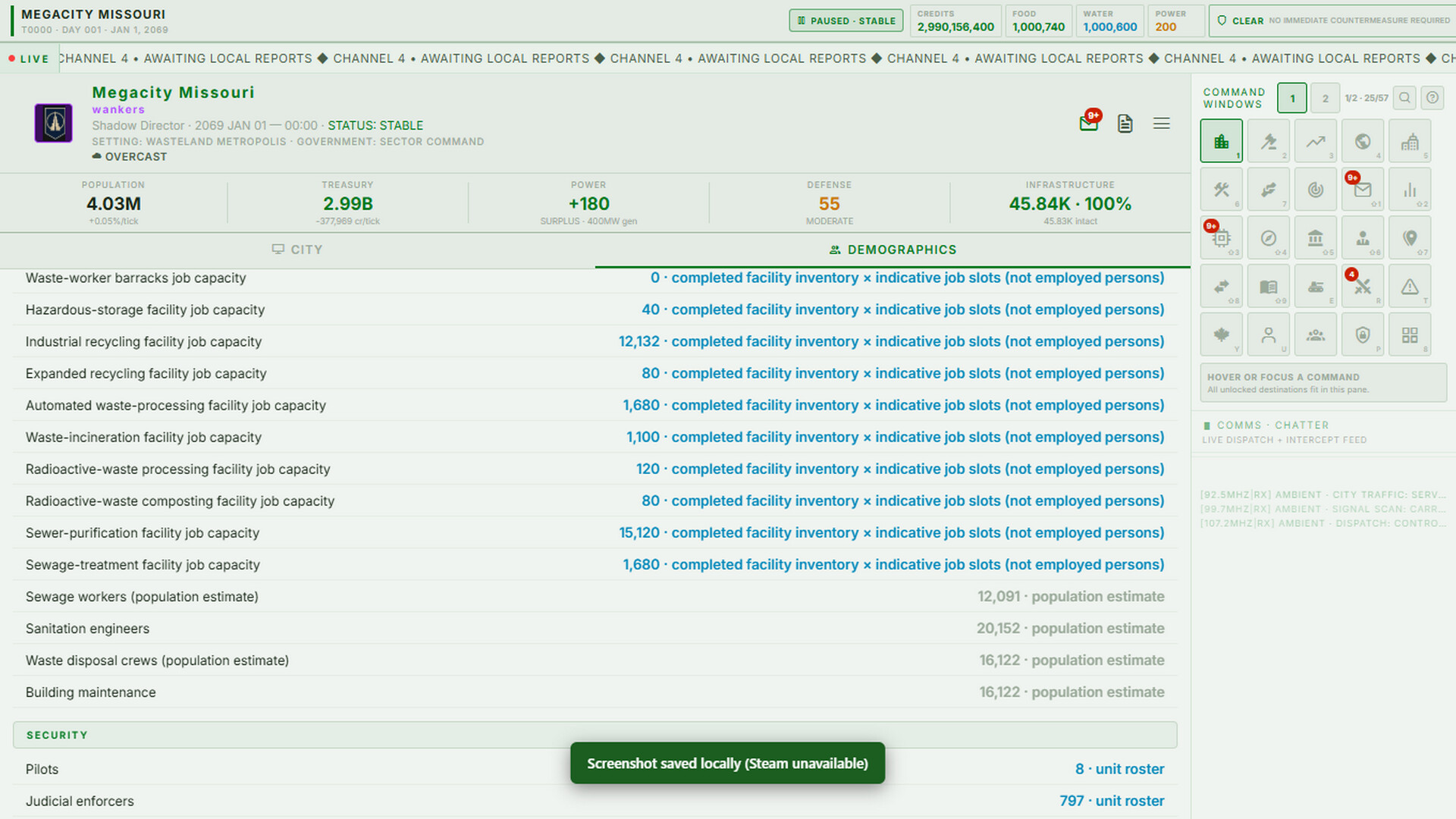The width and height of the screenshot is (1456, 819).
Task: Open the handshake command window
Action: pyautogui.click(x=1268, y=190)
